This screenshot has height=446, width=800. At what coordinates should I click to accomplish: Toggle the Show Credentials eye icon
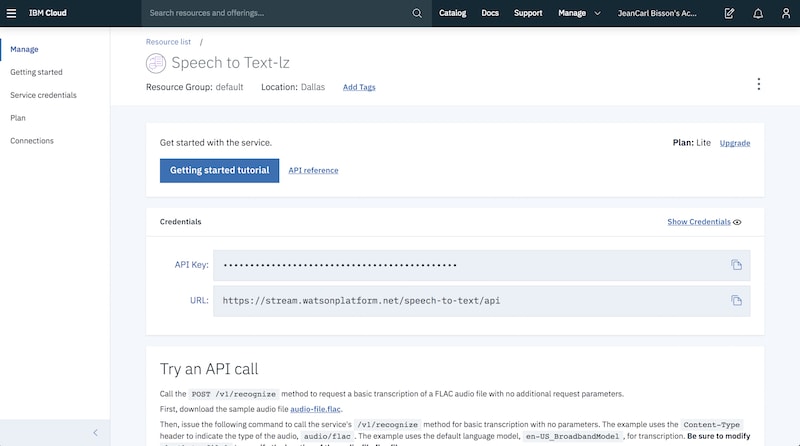click(x=737, y=222)
